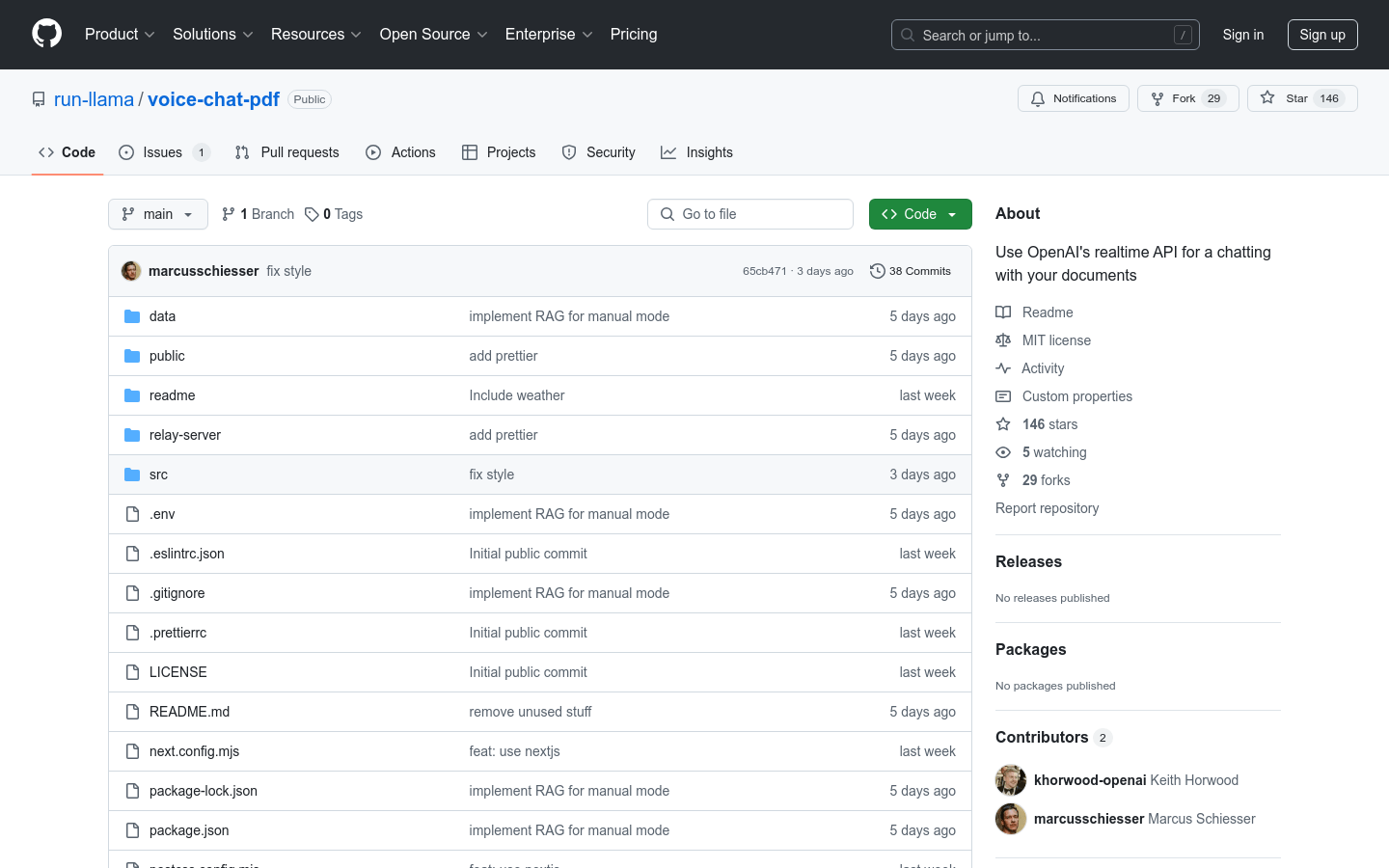1389x868 pixels.
Task: Click the Custom properties icon
Action: pos(1003,396)
